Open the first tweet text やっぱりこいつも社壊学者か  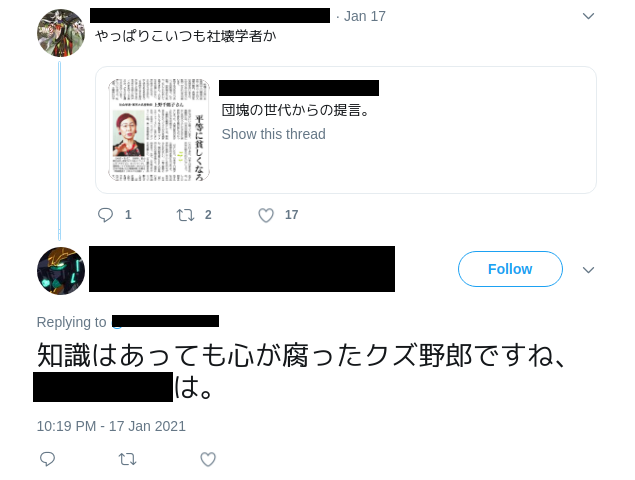click(x=186, y=36)
